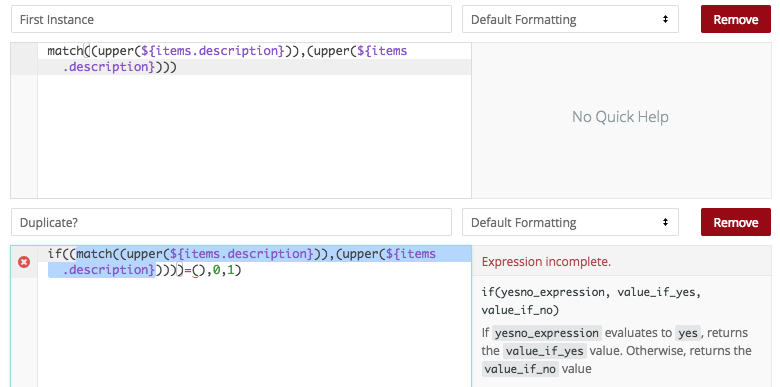Click the first editor's line gutter
780x387 pixels.
pos(24,120)
